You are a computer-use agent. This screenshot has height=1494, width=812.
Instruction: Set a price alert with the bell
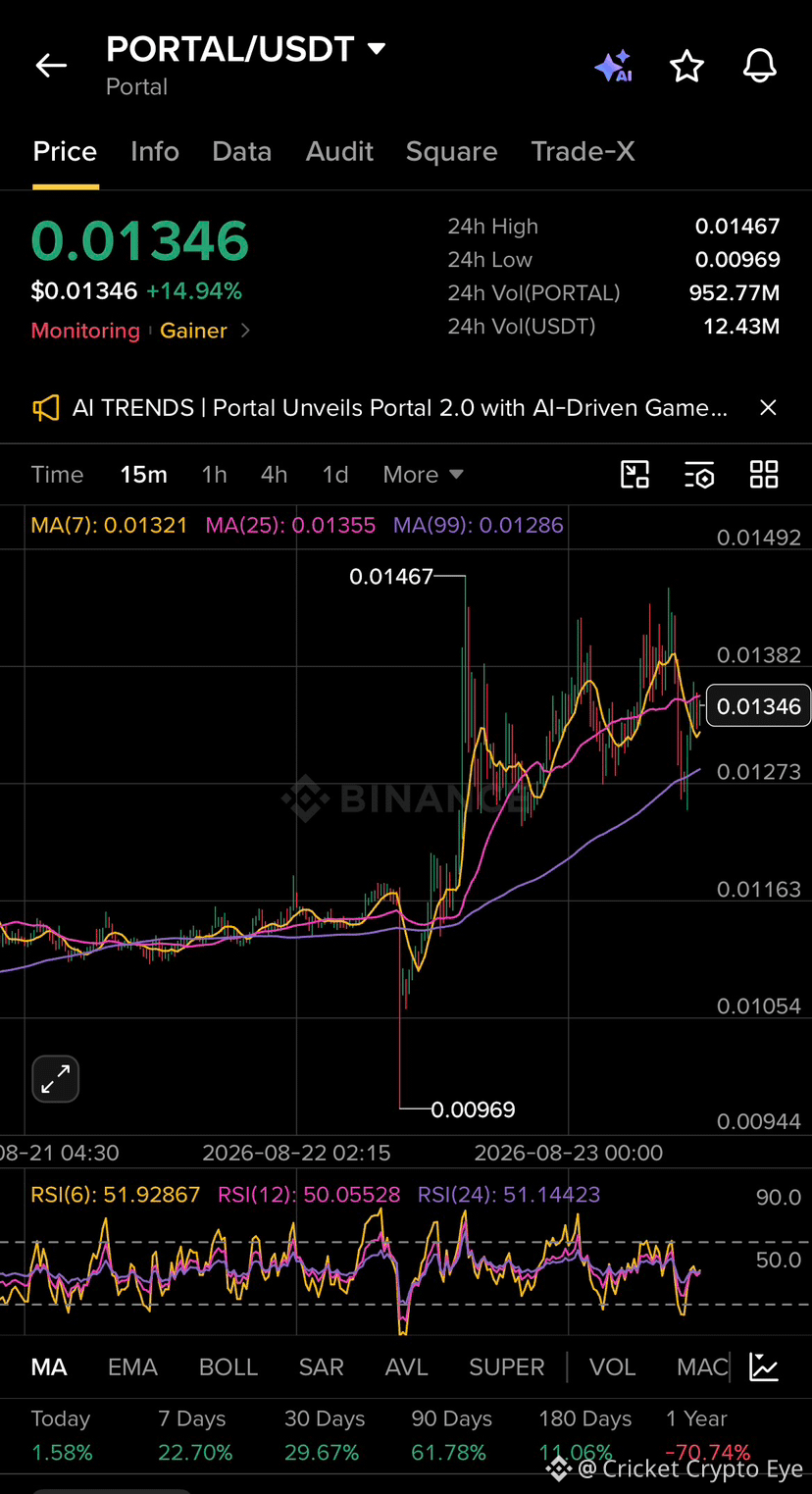tap(760, 67)
